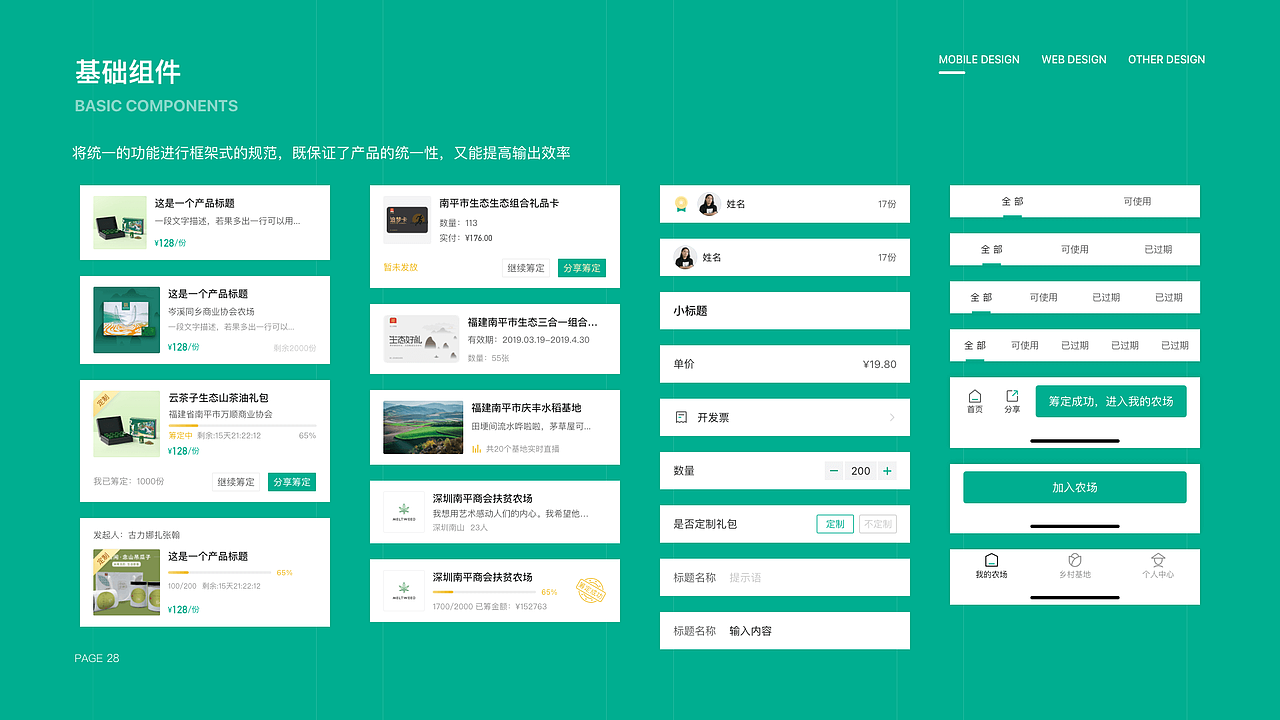Click the MELTWEED logo beside 深圳南山 23人
Viewport: 1280px width, 720px height.
pyautogui.click(x=404, y=512)
